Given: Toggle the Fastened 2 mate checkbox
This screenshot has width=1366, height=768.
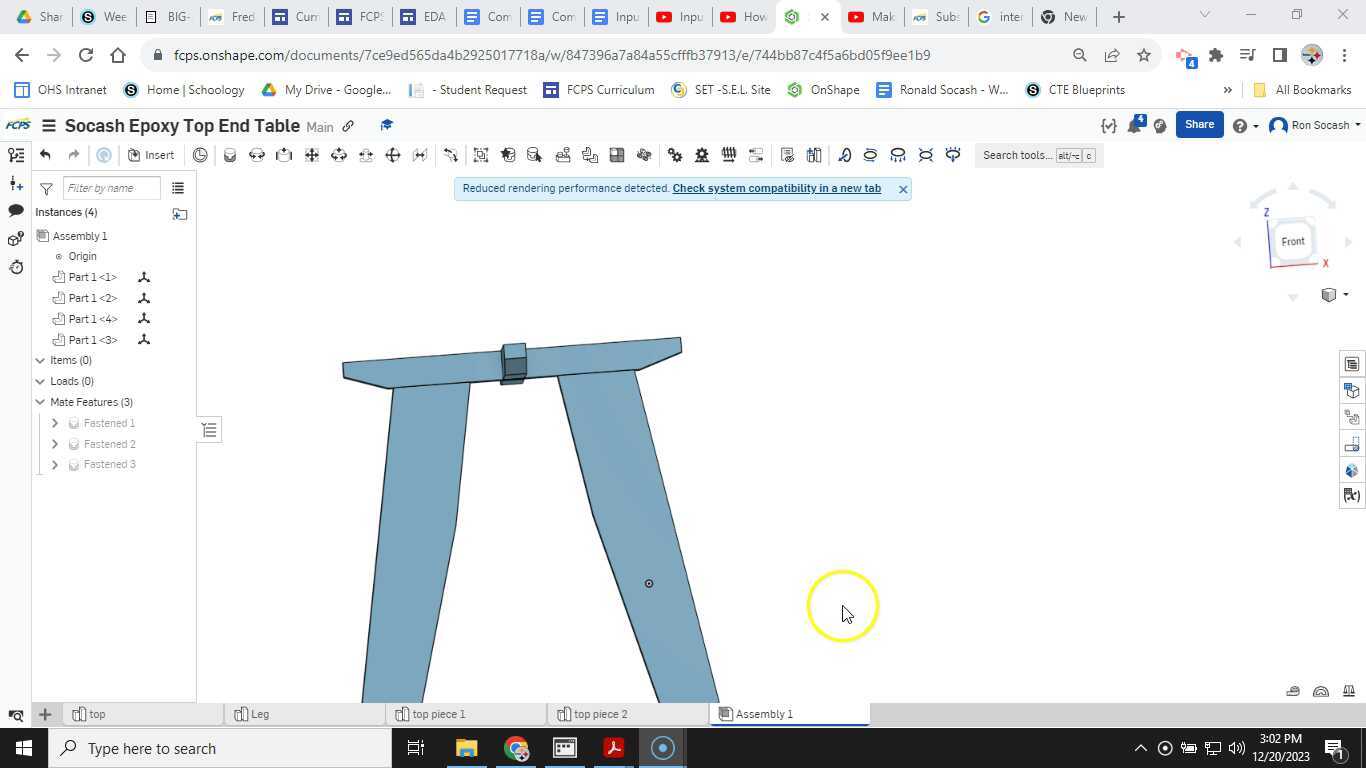Looking at the screenshot, I should click(73, 443).
